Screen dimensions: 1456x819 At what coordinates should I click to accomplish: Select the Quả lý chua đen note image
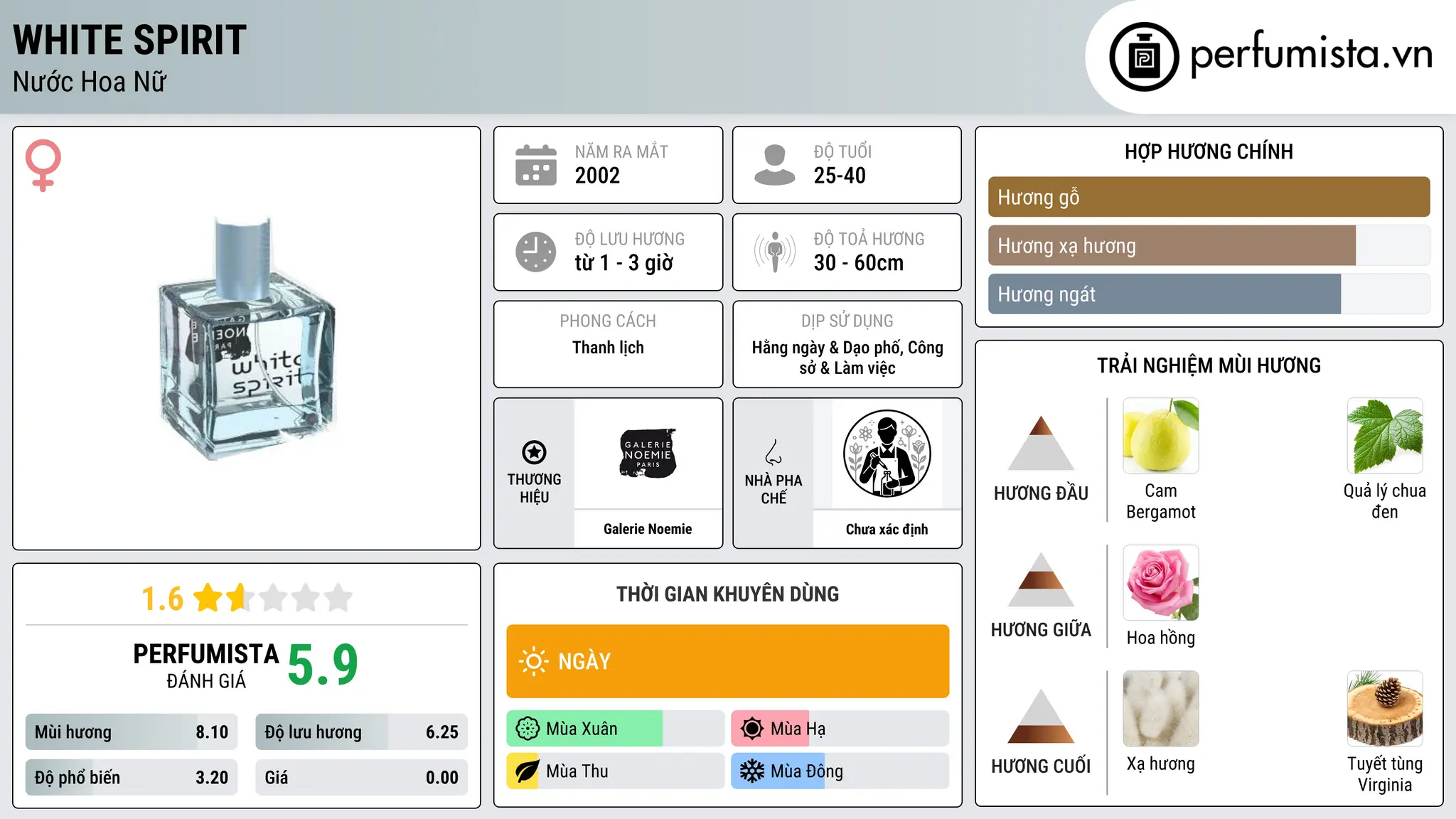1385,436
